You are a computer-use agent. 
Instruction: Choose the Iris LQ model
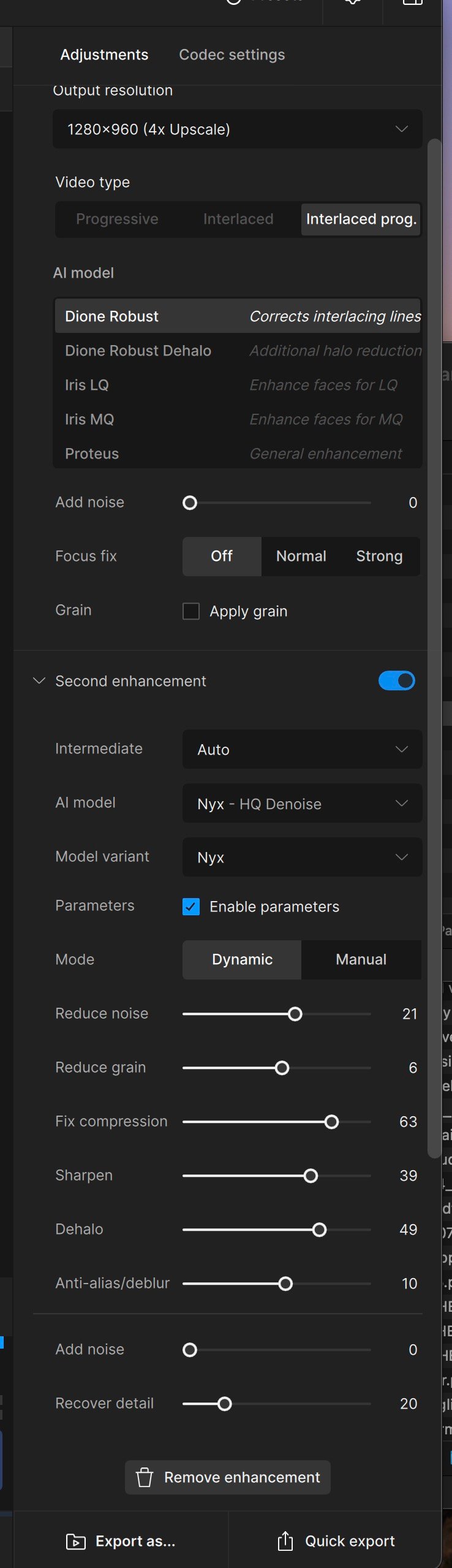(238, 385)
